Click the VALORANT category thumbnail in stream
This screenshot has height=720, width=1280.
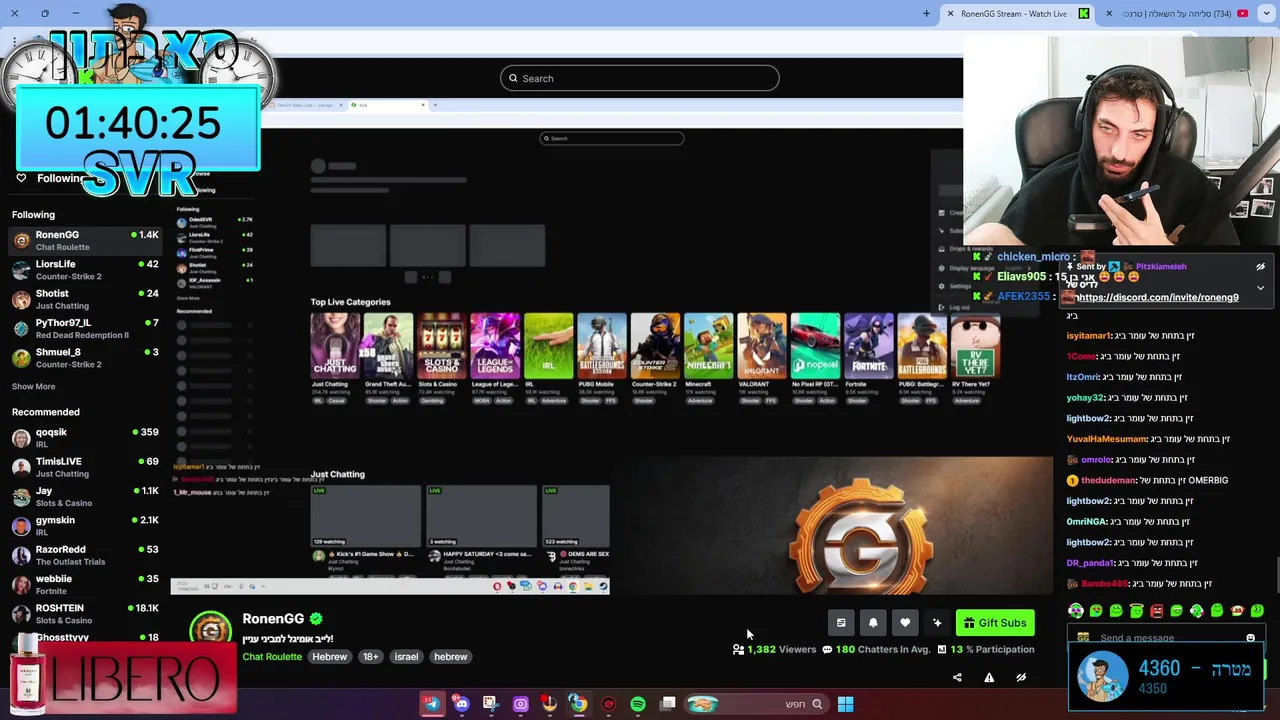(x=761, y=345)
